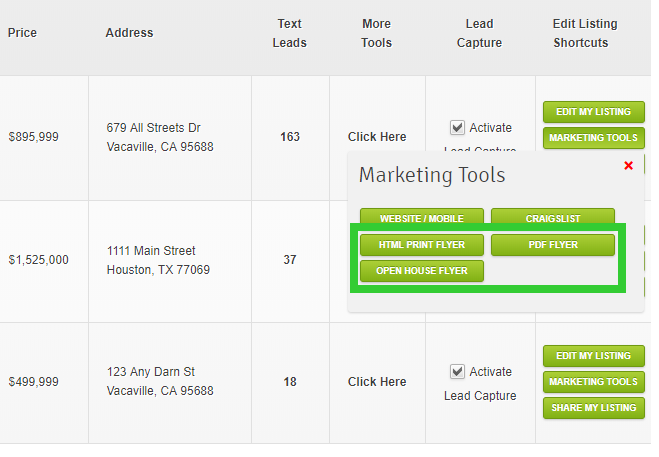This screenshot has height=457, width=659.
Task: Select the $499,999 price cell
Action: point(34,382)
